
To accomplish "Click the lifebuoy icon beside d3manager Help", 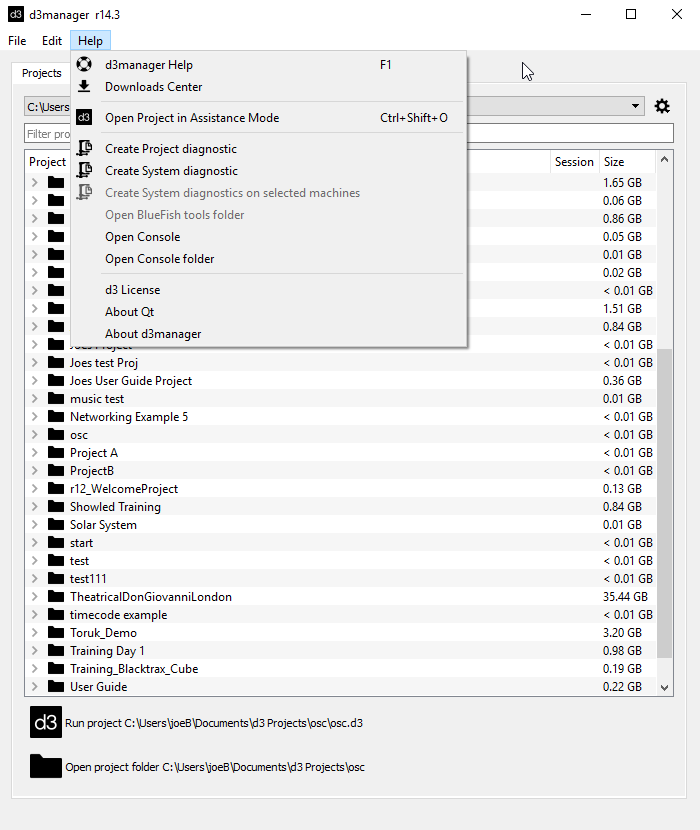I will (x=84, y=64).
